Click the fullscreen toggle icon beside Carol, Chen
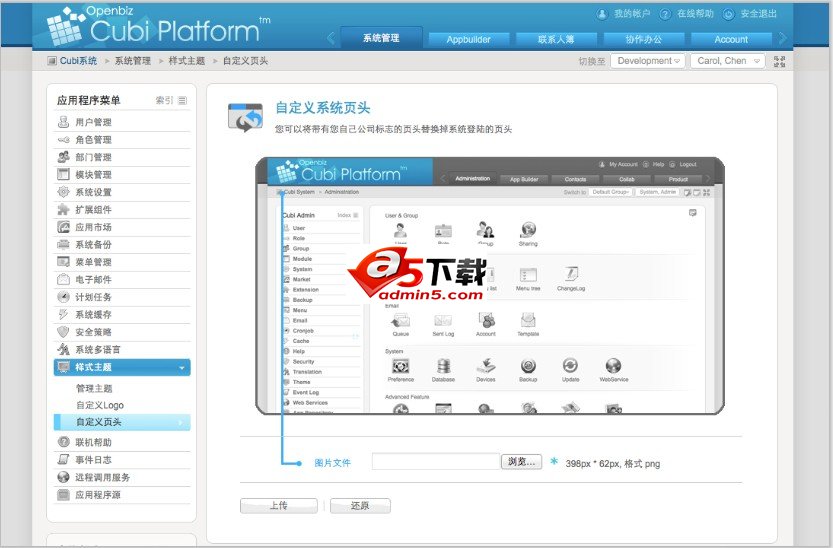Viewport: 833px width, 548px height. [x=779, y=61]
